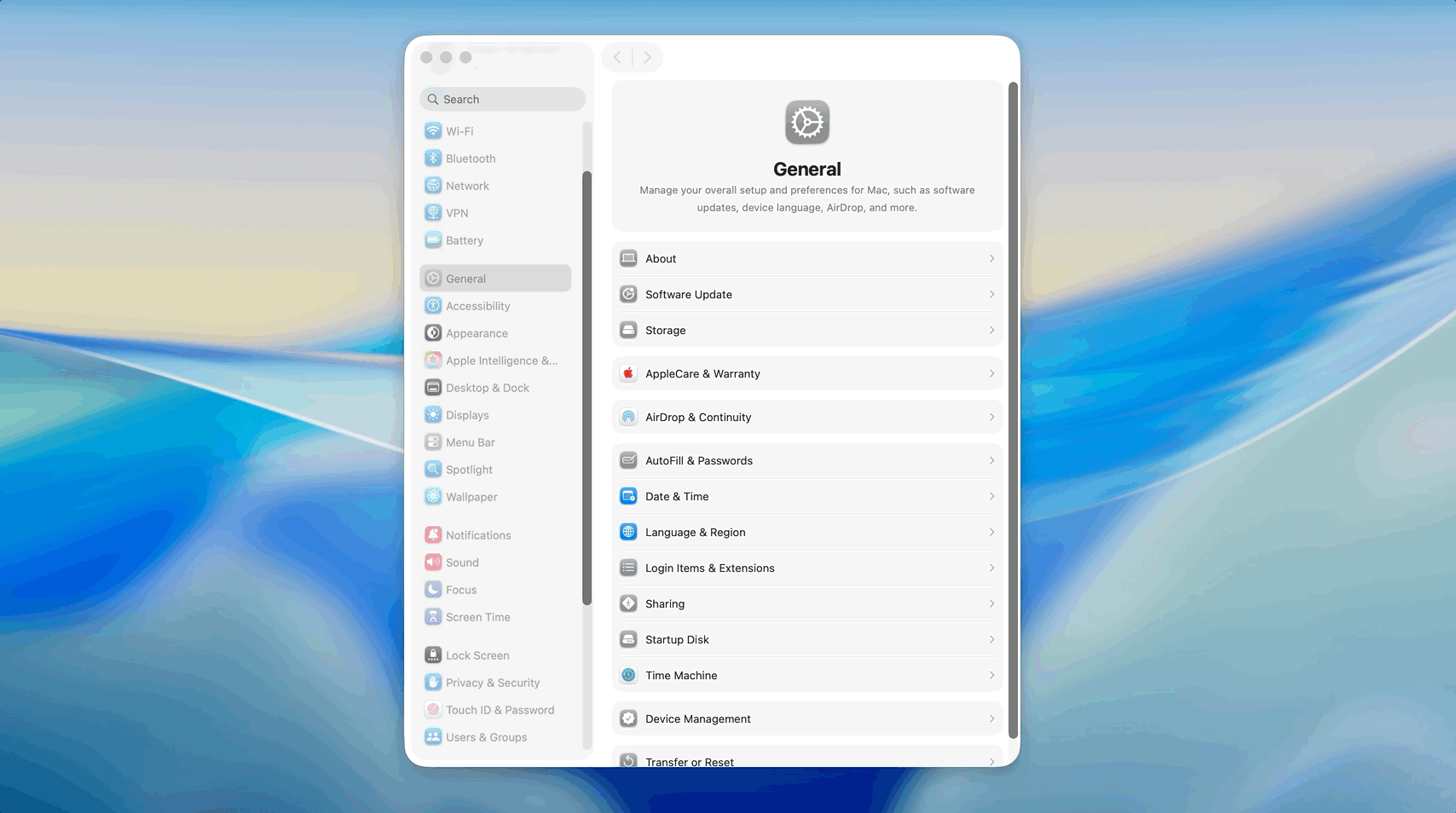Select Lock Screen icon in sidebar
The height and width of the screenshot is (813, 1456).
pyautogui.click(x=433, y=655)
